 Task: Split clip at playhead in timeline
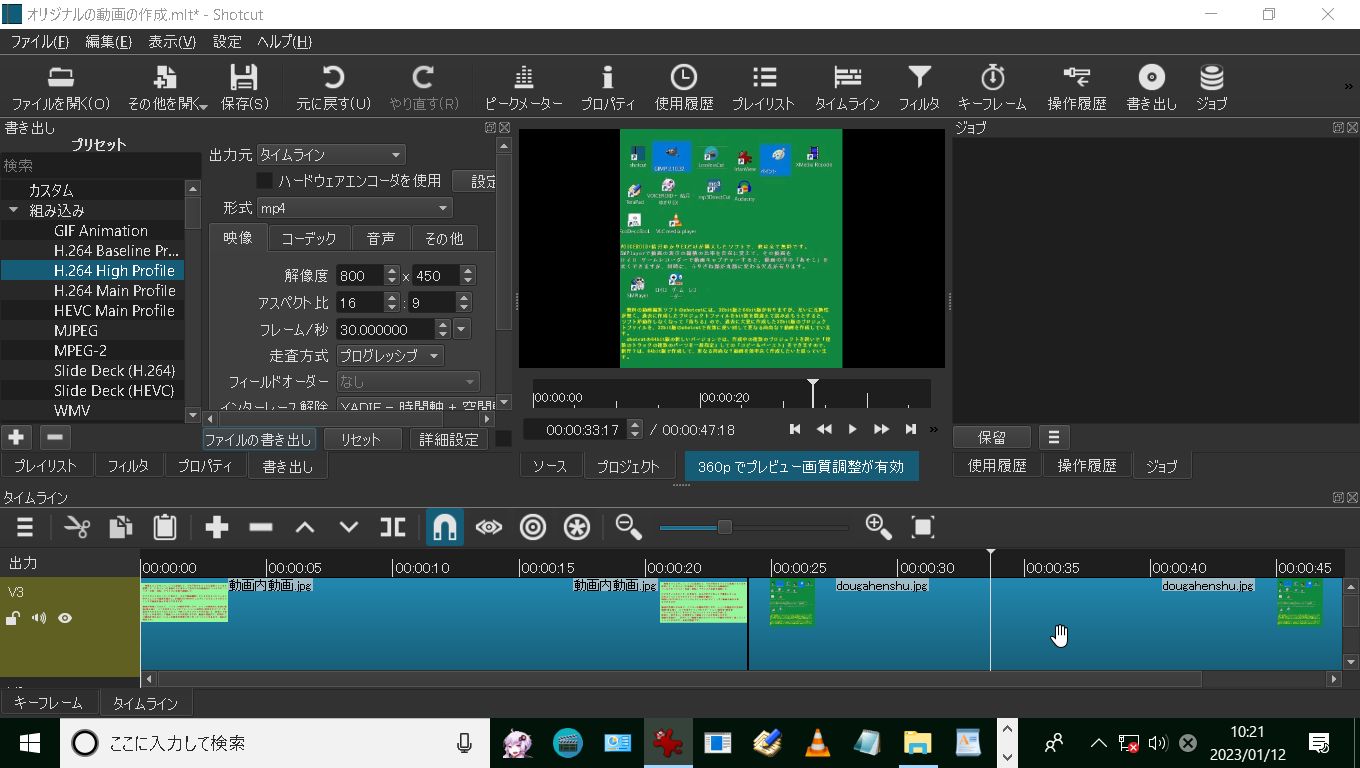(x=393, y=528)
